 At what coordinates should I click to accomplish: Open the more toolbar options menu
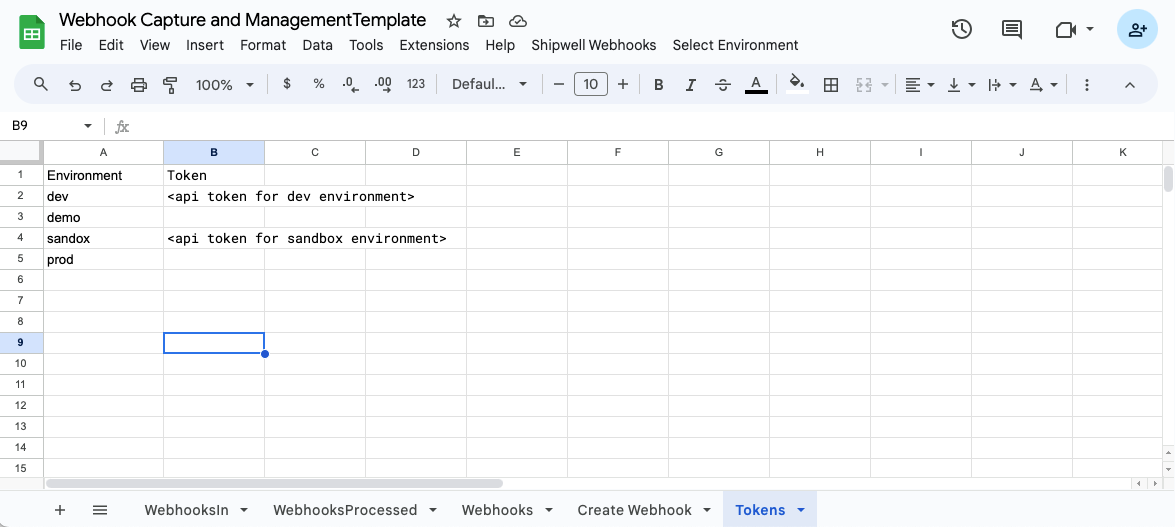[x=1087, y=85]
